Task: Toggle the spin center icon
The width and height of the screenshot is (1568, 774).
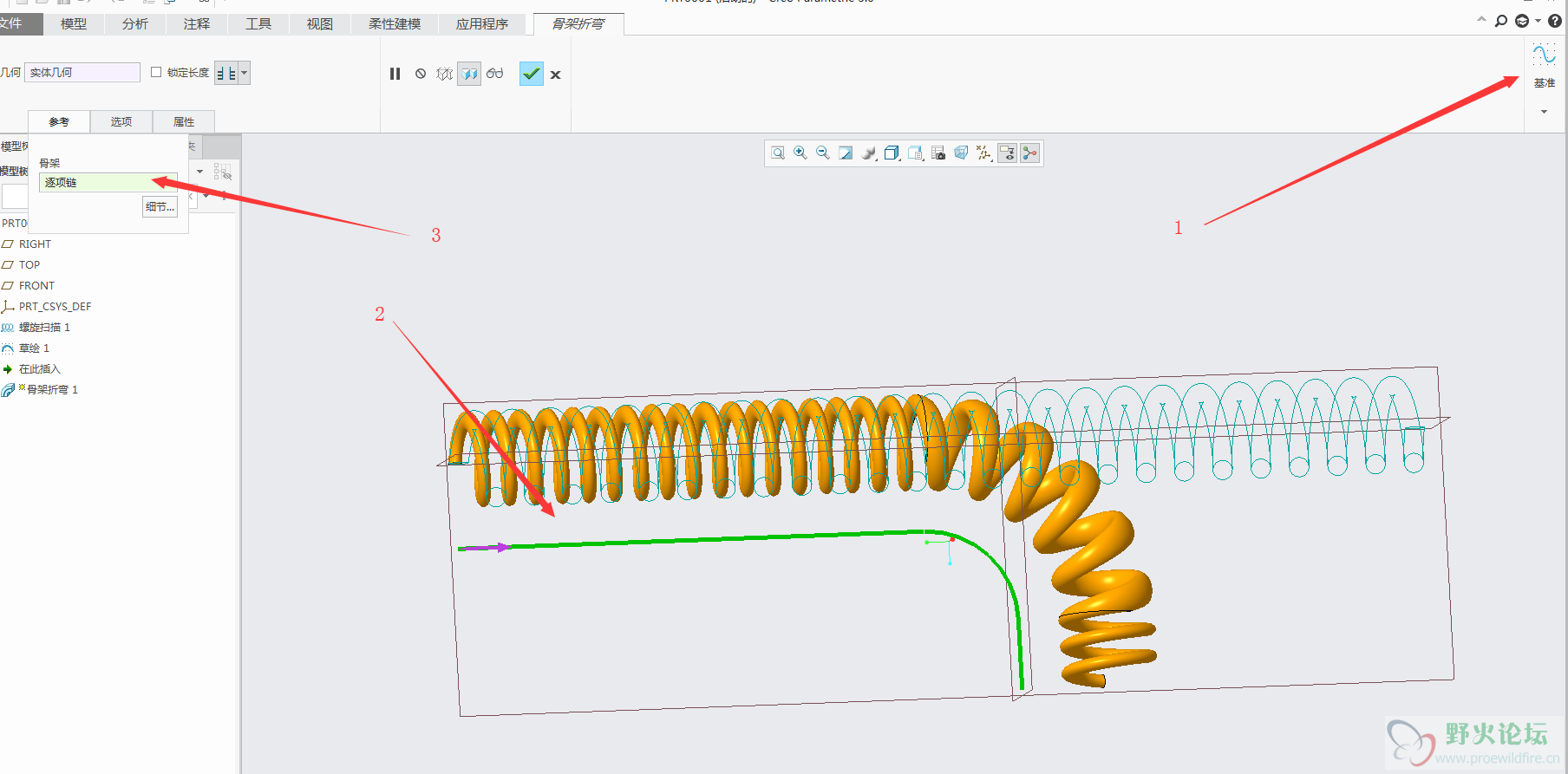Action: tap(1029, 153)
